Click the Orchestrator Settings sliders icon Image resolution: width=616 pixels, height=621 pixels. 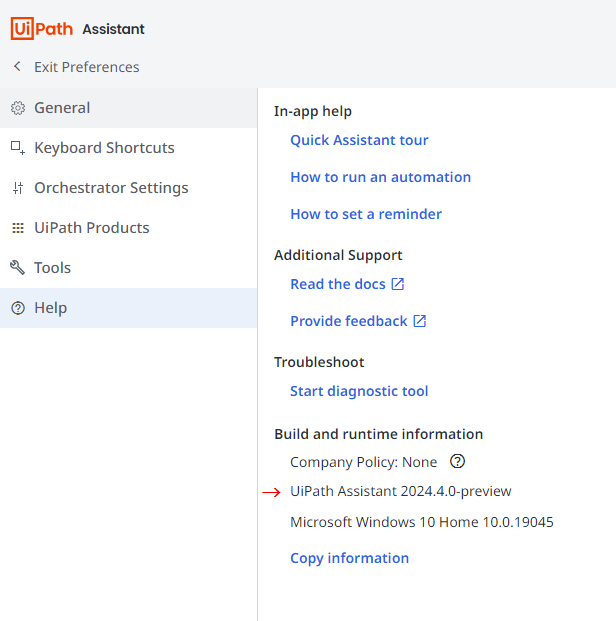[x=17, y=188]
